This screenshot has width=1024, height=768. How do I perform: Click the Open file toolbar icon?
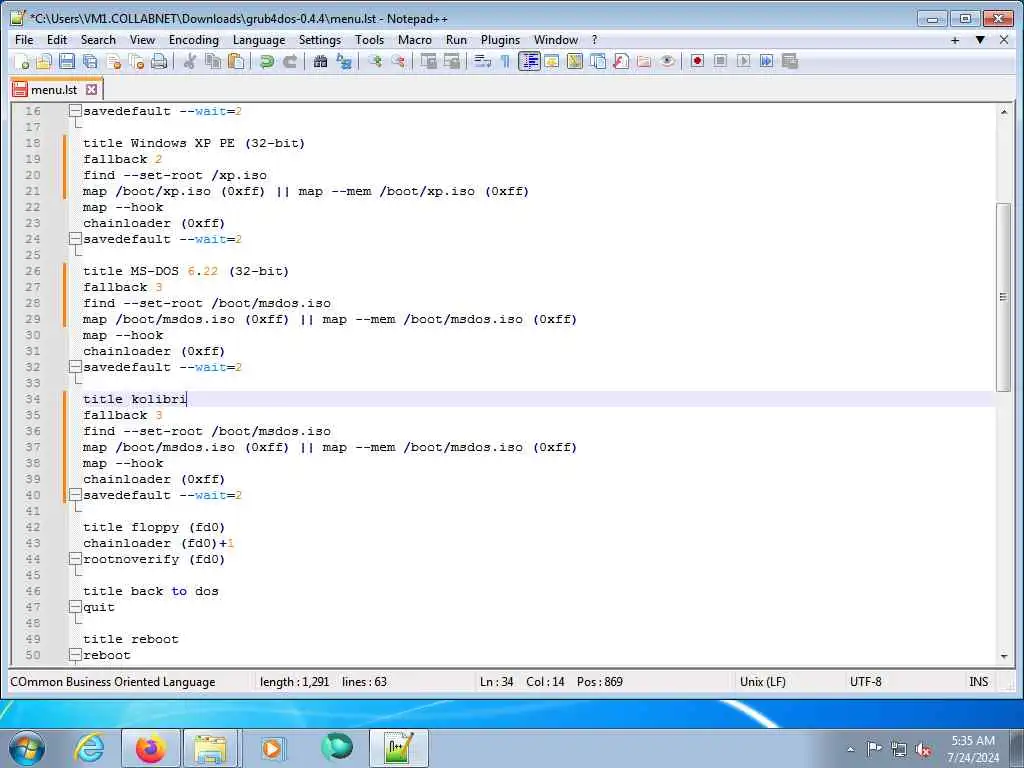44,61
